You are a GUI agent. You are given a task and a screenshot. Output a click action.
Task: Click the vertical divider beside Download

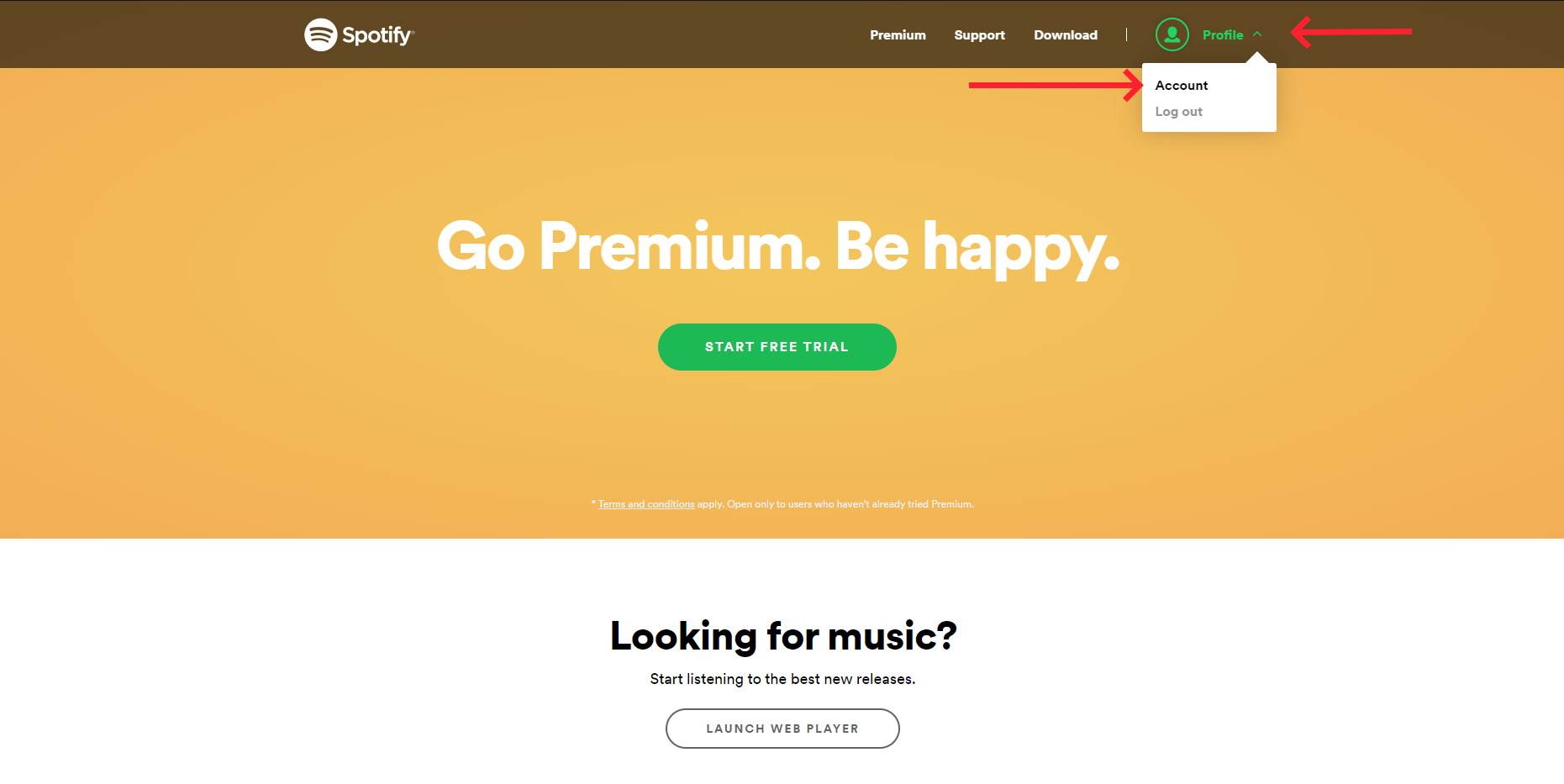(1126, 34)
